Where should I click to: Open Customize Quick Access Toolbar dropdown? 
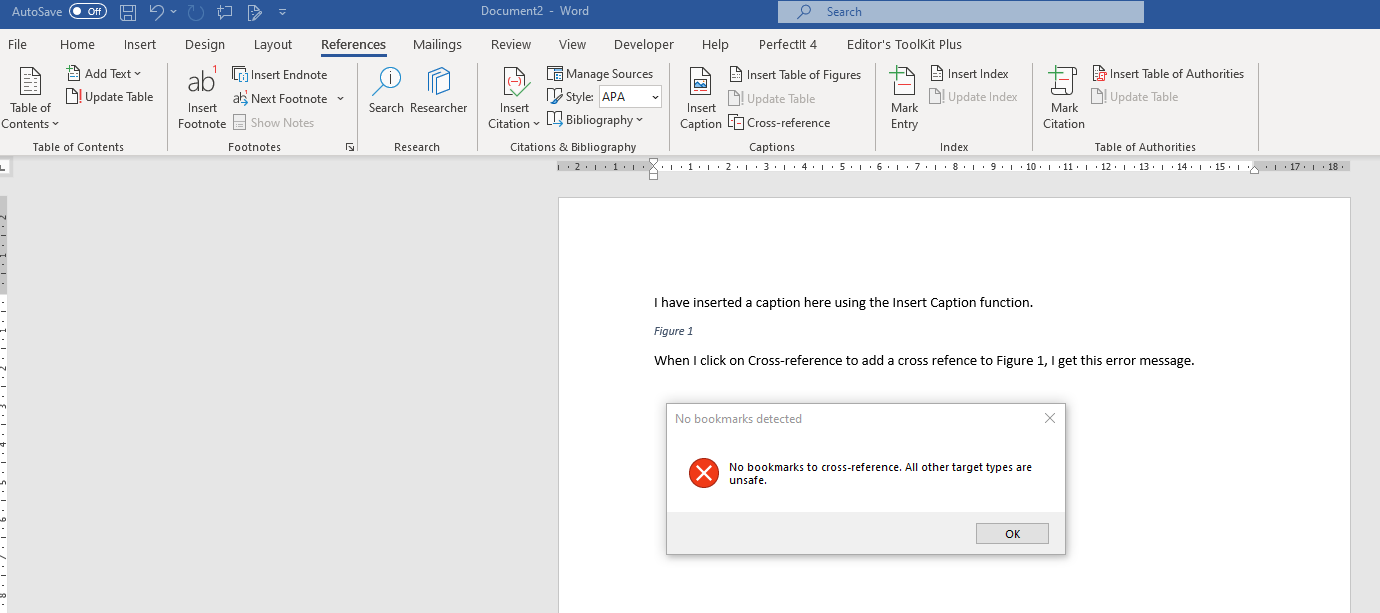pyautogui.click(x=282, y=12)
